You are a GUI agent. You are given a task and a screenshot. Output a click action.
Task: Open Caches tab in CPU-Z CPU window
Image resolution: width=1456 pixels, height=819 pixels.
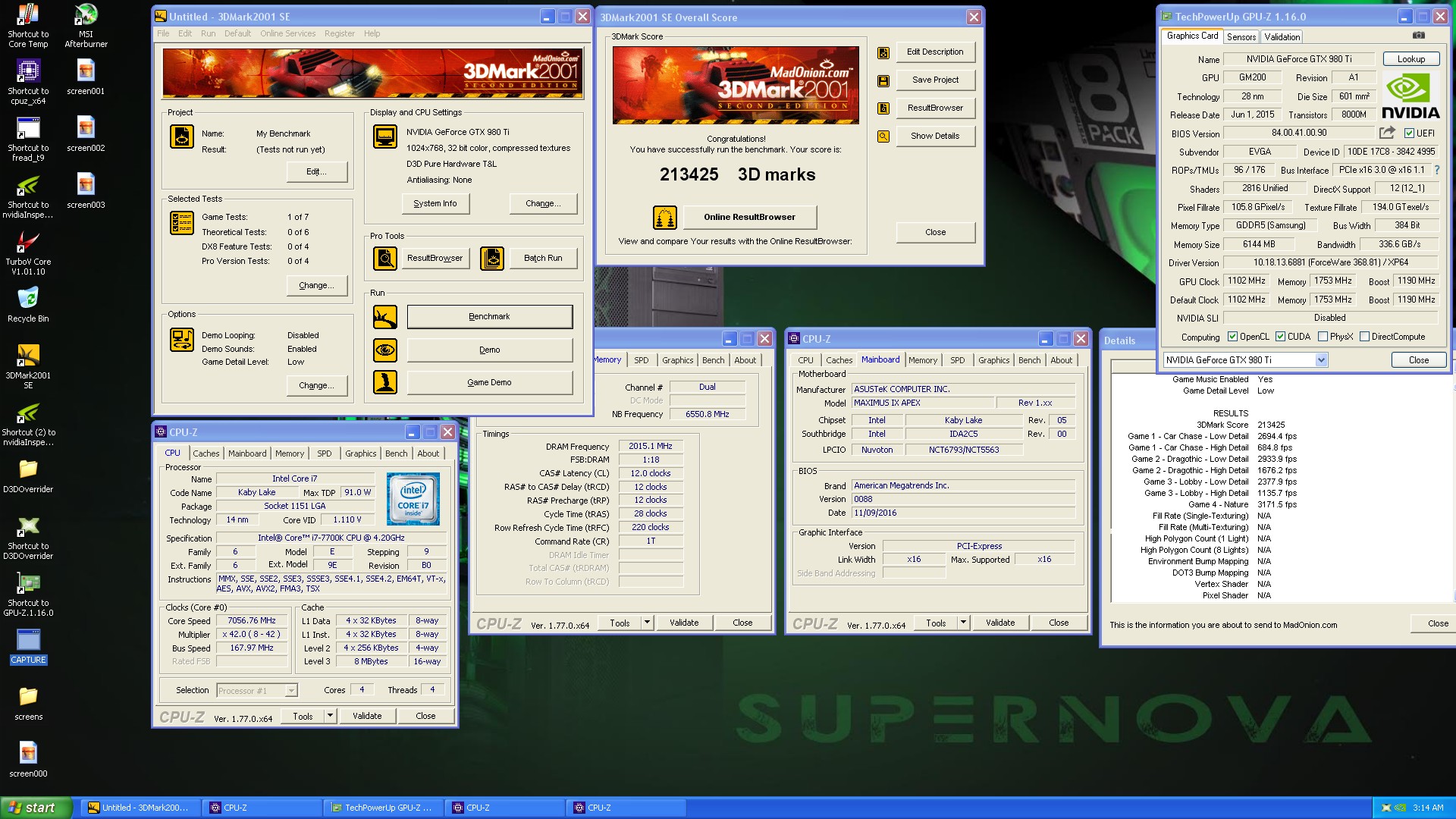click(206, 453)
